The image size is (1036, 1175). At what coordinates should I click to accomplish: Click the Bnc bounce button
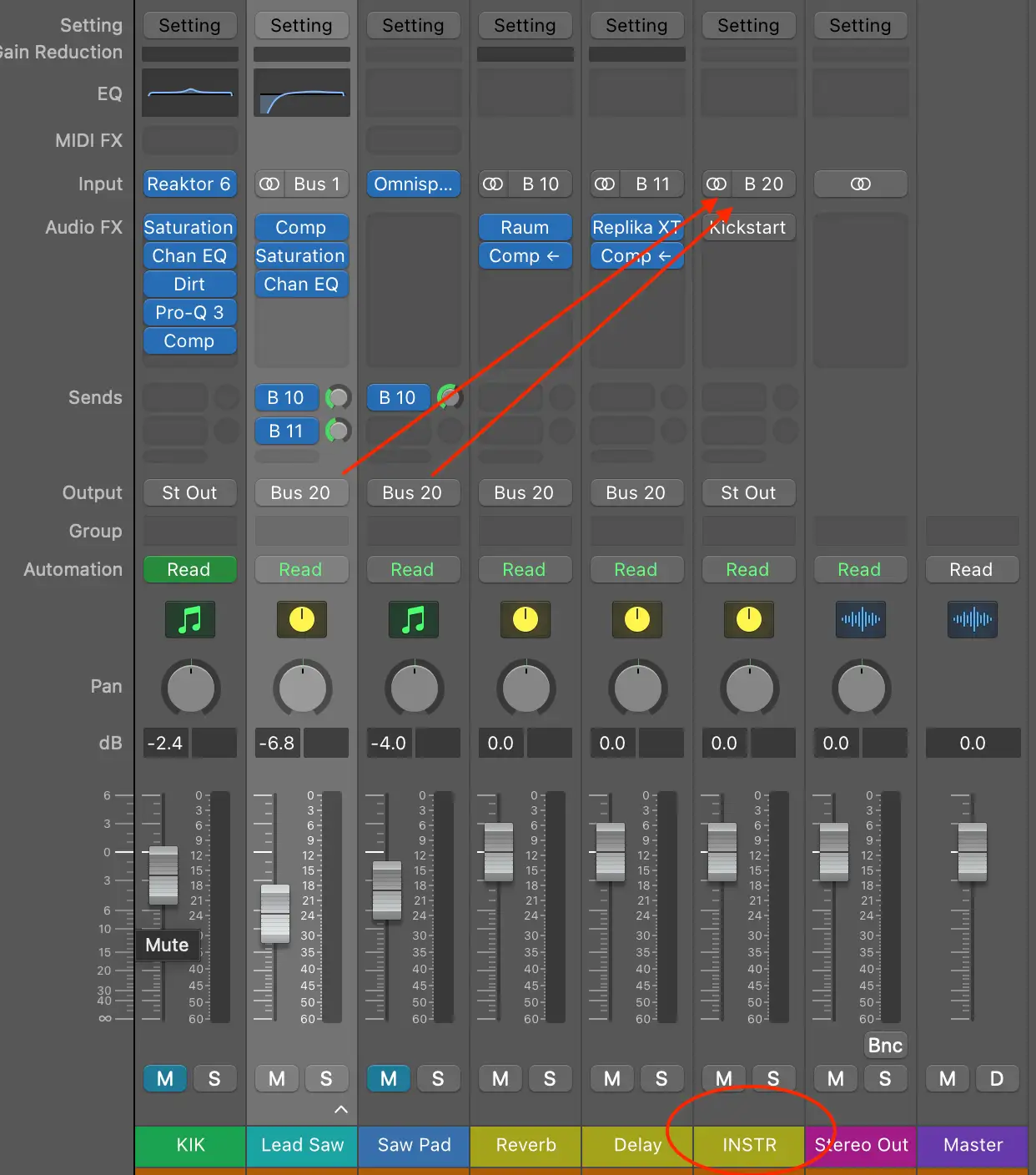(x=885, y=1045)
